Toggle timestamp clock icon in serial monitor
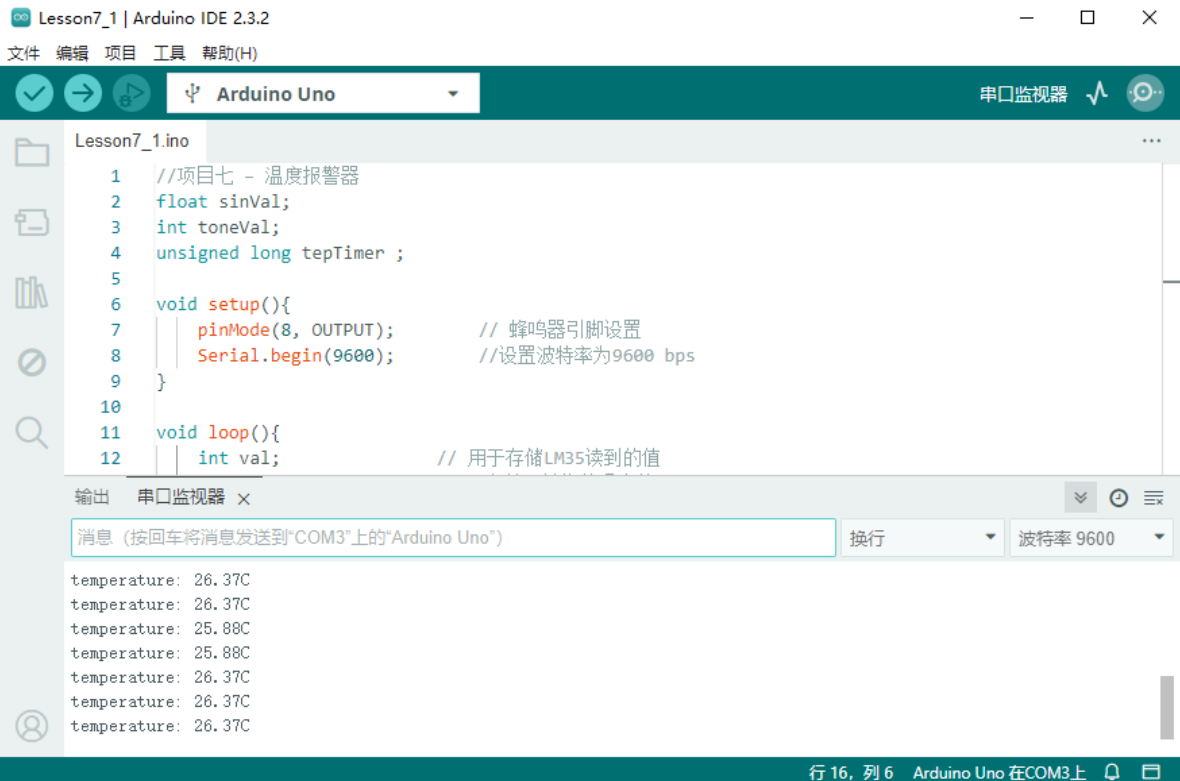The width and height of the screenshot is (1180, 781). [x=1118, y=498]
